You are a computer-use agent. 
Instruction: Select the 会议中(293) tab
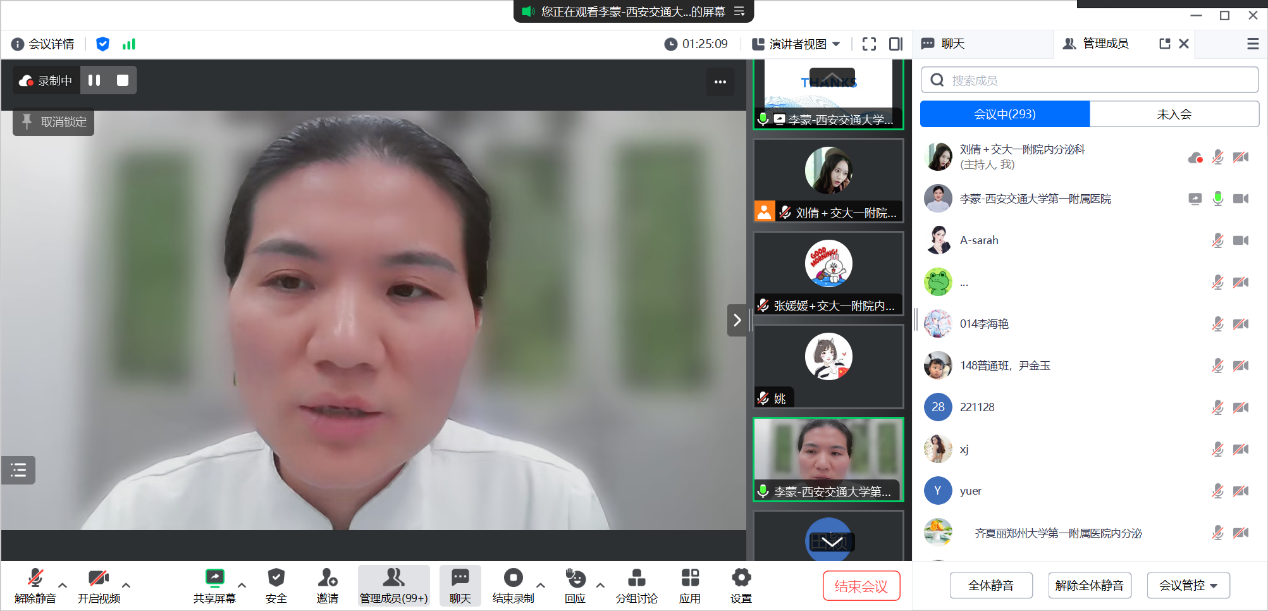(x=1005, y=114)
